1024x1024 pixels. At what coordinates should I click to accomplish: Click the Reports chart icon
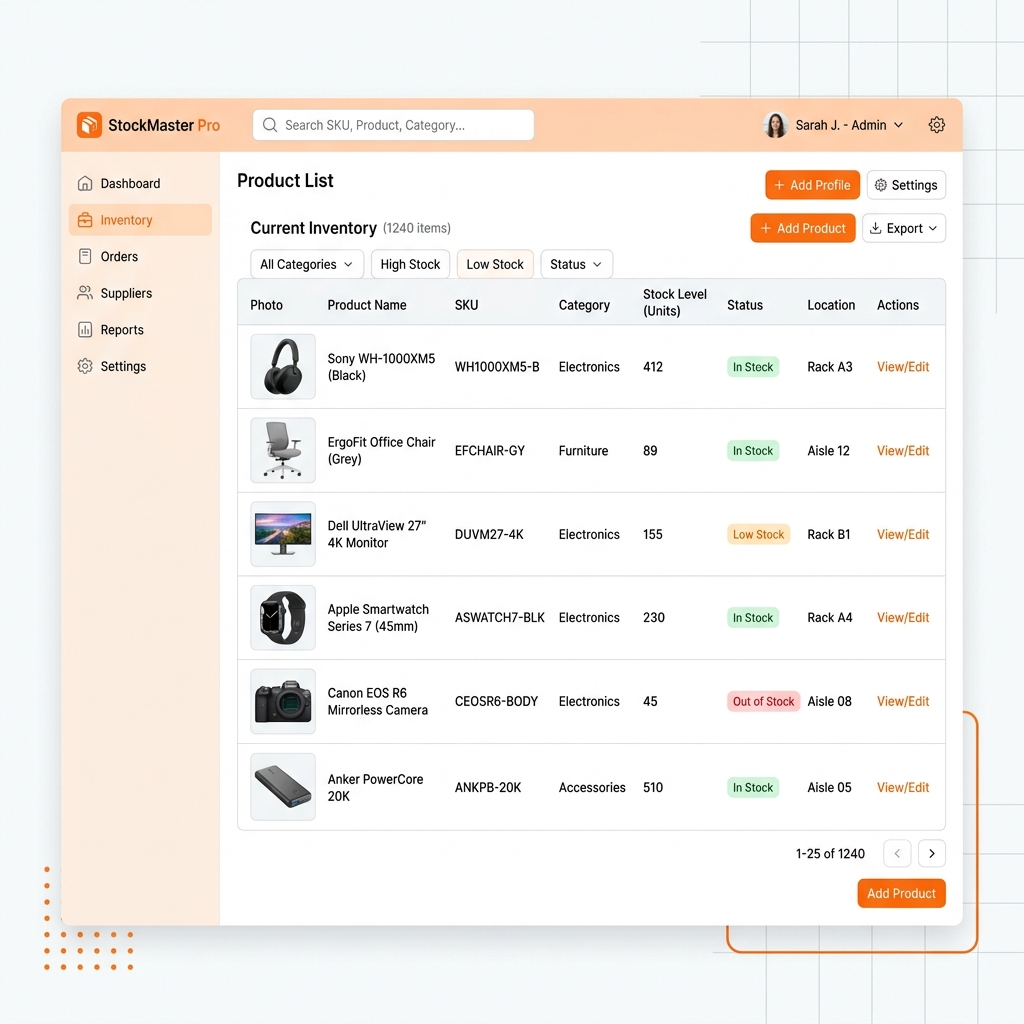tap(85, 330)
